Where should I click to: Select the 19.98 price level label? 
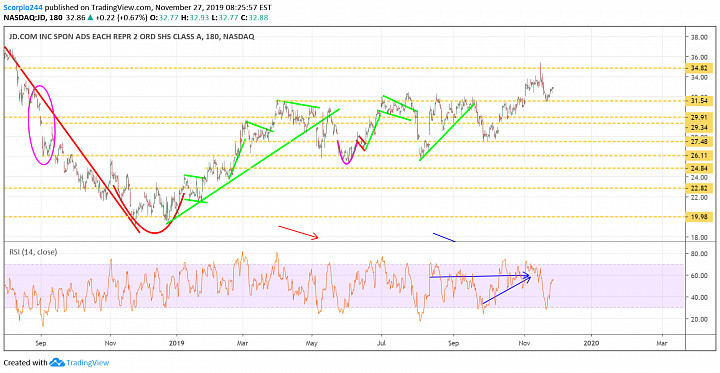[x=699, y=217]
